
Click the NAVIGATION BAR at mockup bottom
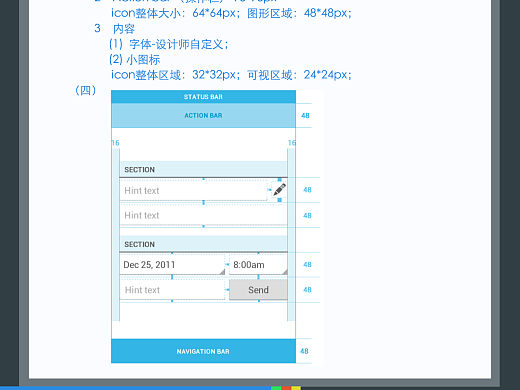click(x=203, y=351)
